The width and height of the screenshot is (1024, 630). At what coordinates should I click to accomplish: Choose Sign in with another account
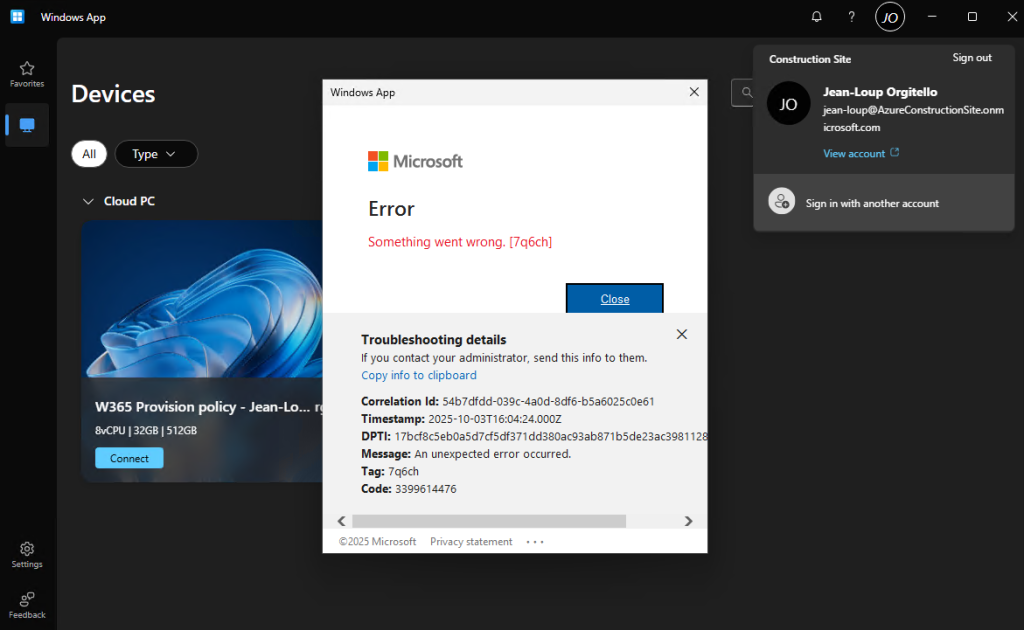(x=872, y=203)
